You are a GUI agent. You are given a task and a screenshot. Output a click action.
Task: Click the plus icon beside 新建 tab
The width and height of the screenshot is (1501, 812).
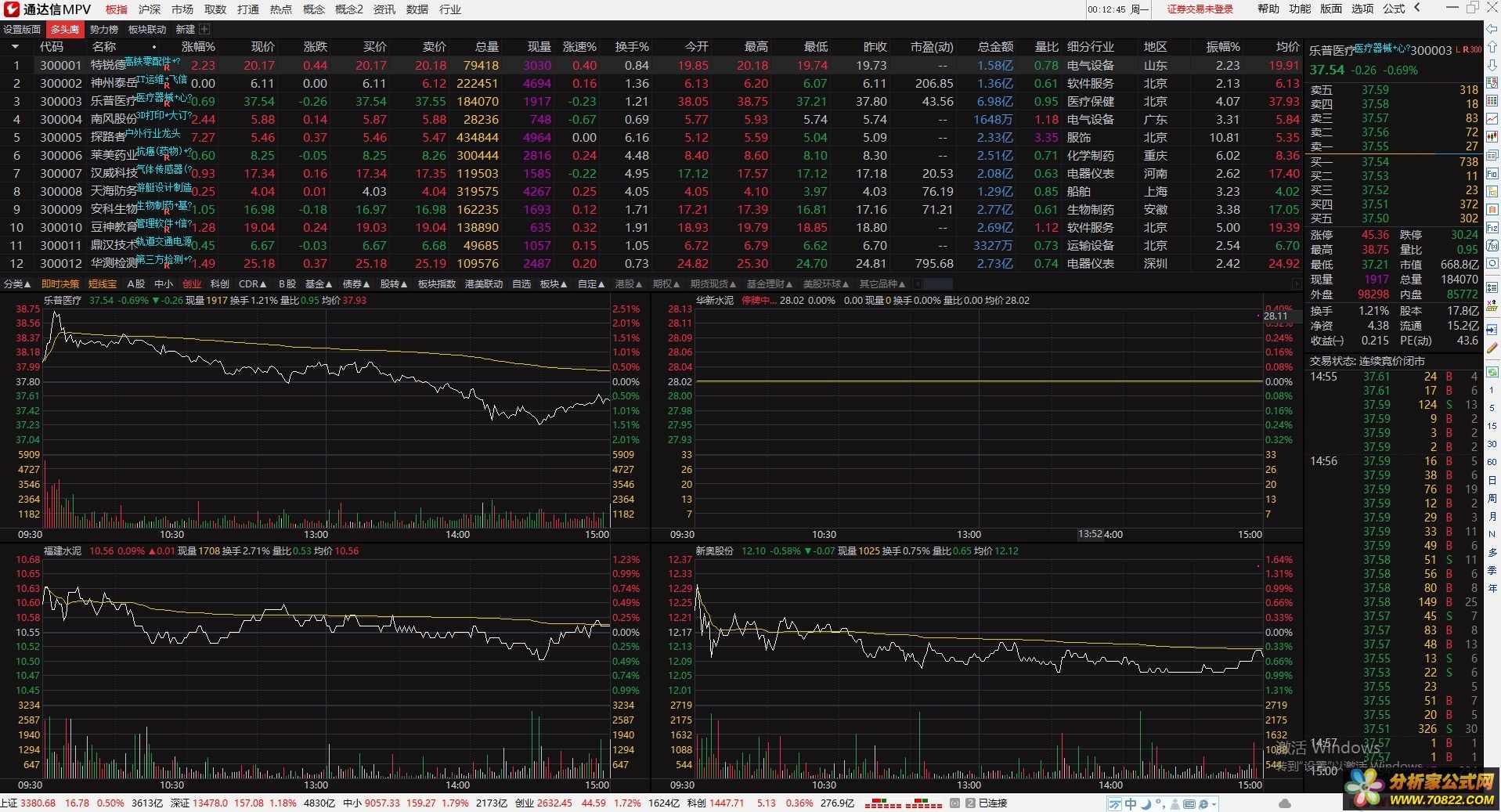(205, 29)
